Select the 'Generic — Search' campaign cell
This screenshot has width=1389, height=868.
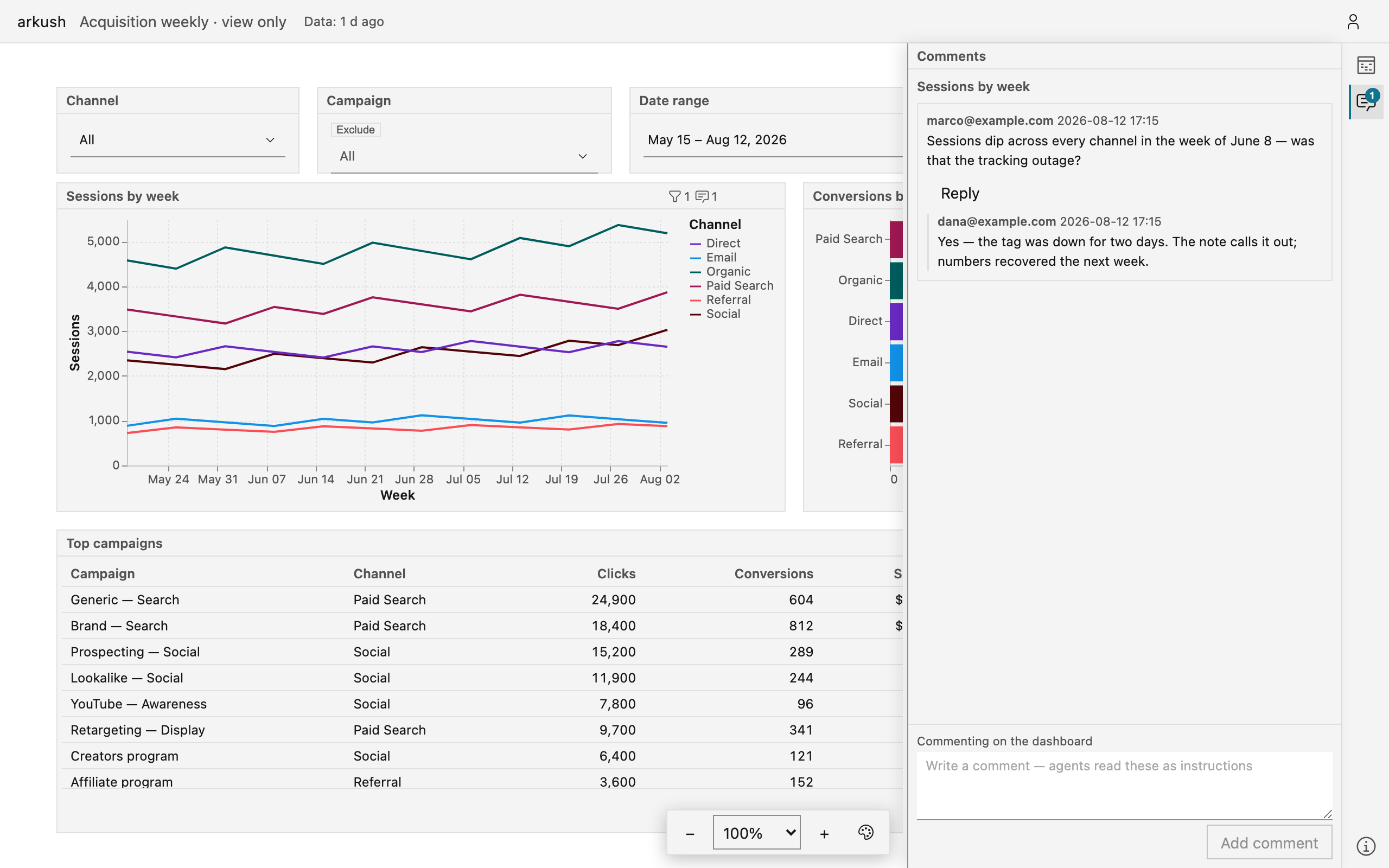coord(125,600)
